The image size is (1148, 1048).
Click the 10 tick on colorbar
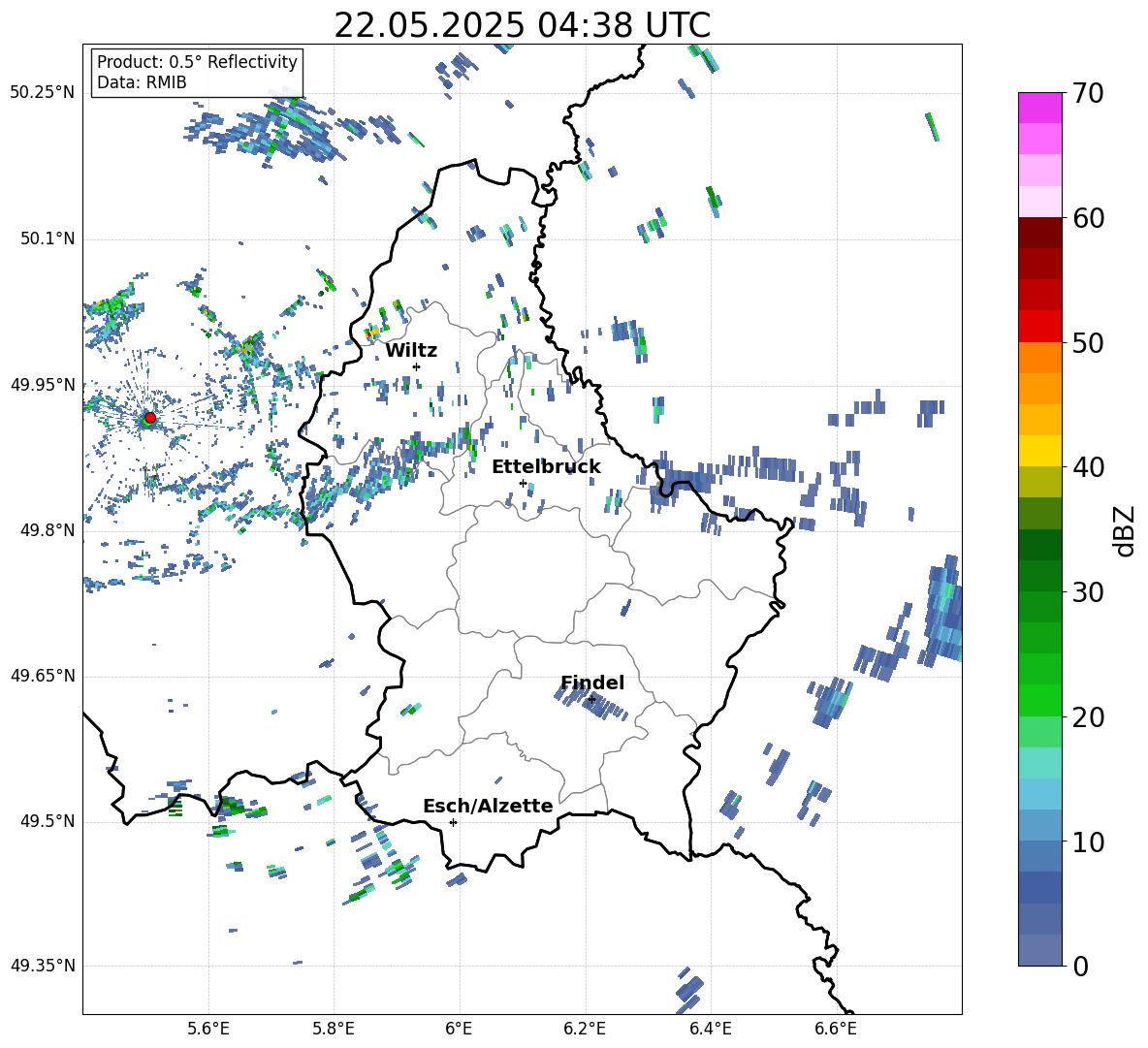tap(1088, 842)
